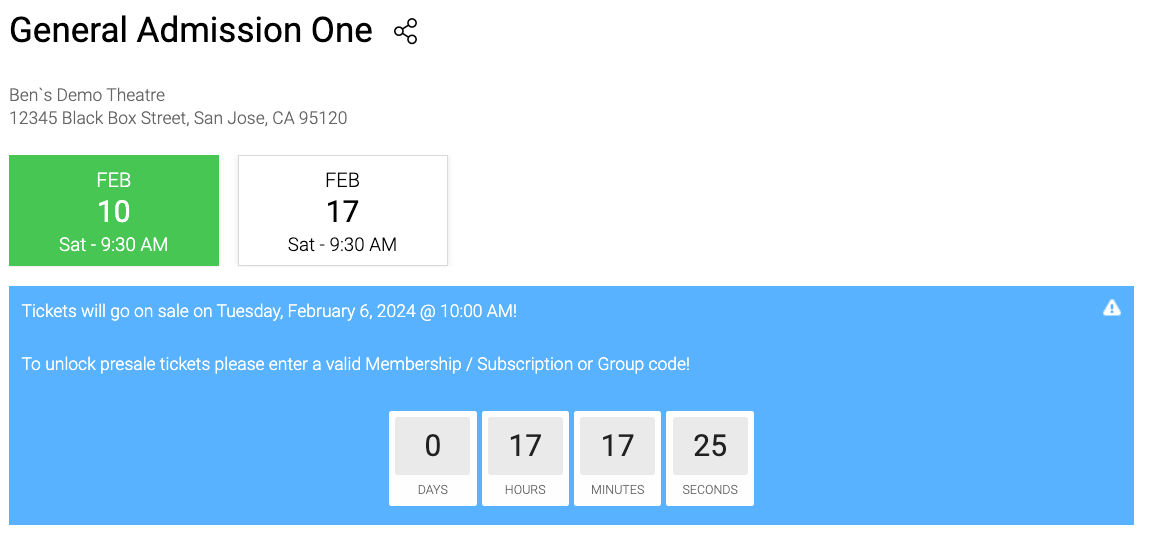Click Sat - 9:30 AM under FEB 17
This screenshot has width=1154, height=537.
(342, 245)
